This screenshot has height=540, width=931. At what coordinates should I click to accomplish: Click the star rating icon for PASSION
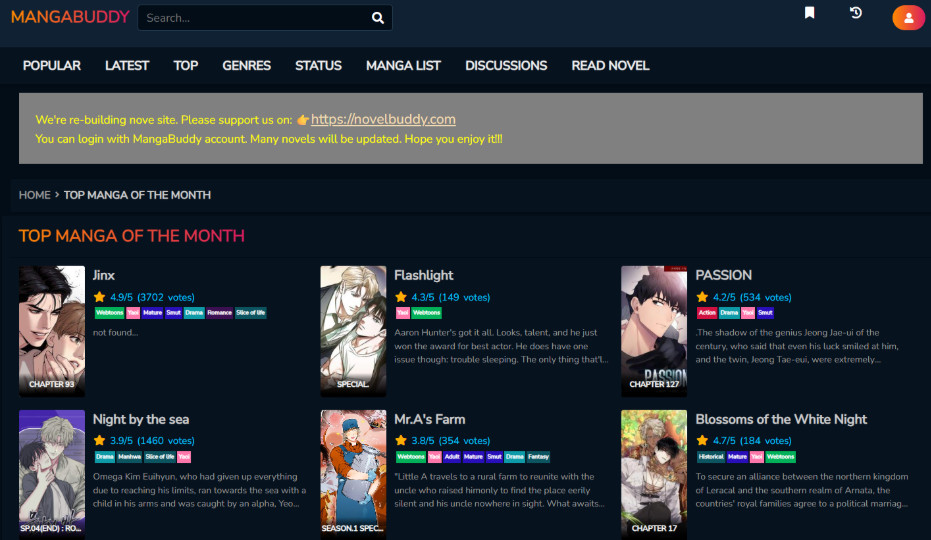point(702,297)
